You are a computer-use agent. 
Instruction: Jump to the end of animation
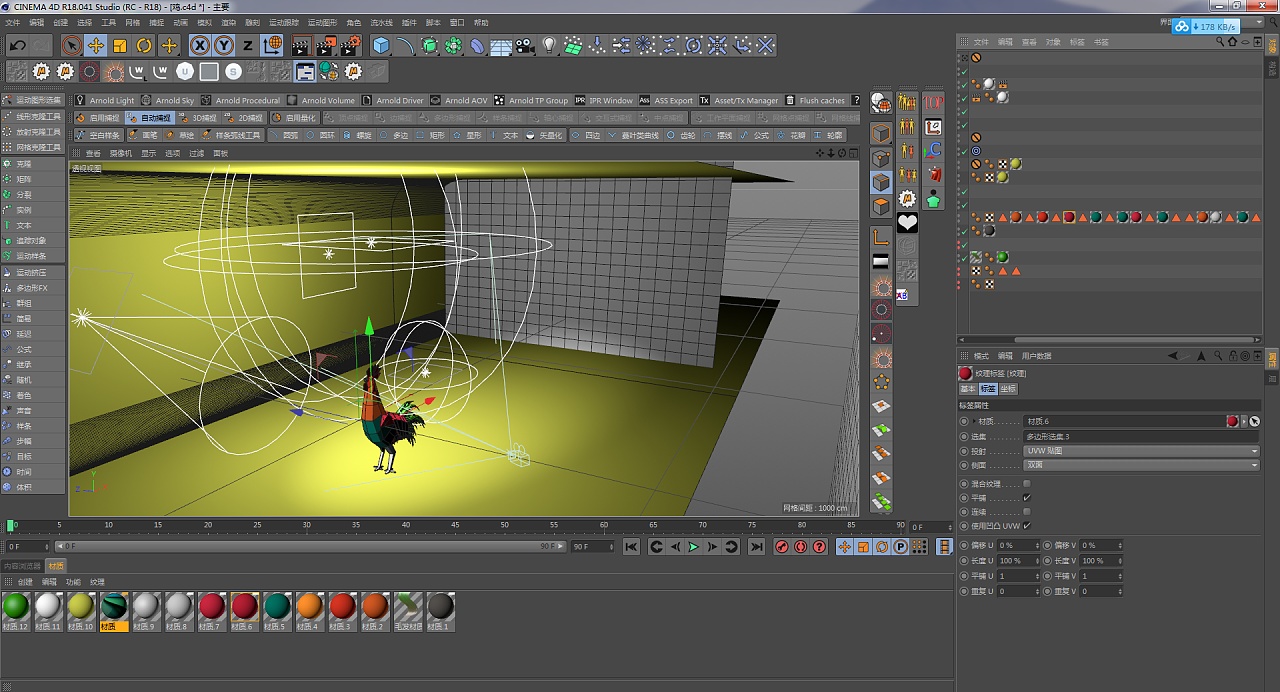pyautogui.click(x=756, y=547)
